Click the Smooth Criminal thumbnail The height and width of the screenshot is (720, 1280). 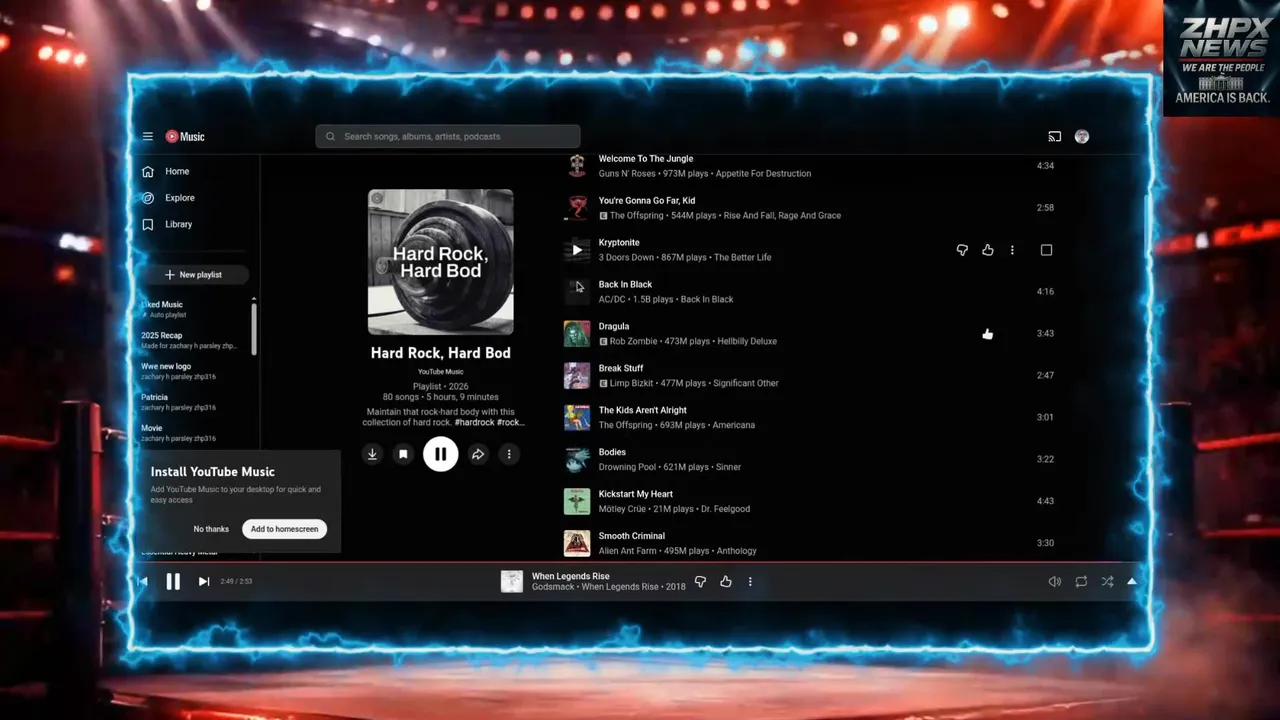click(x=577, y=544)
